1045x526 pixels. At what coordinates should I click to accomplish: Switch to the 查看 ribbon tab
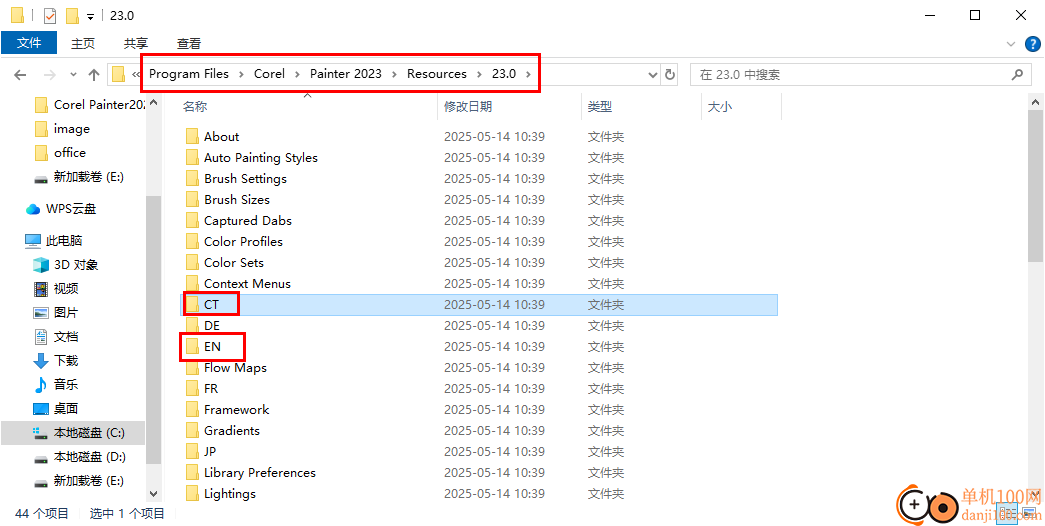pyautogui.click(x=189, y=43)
